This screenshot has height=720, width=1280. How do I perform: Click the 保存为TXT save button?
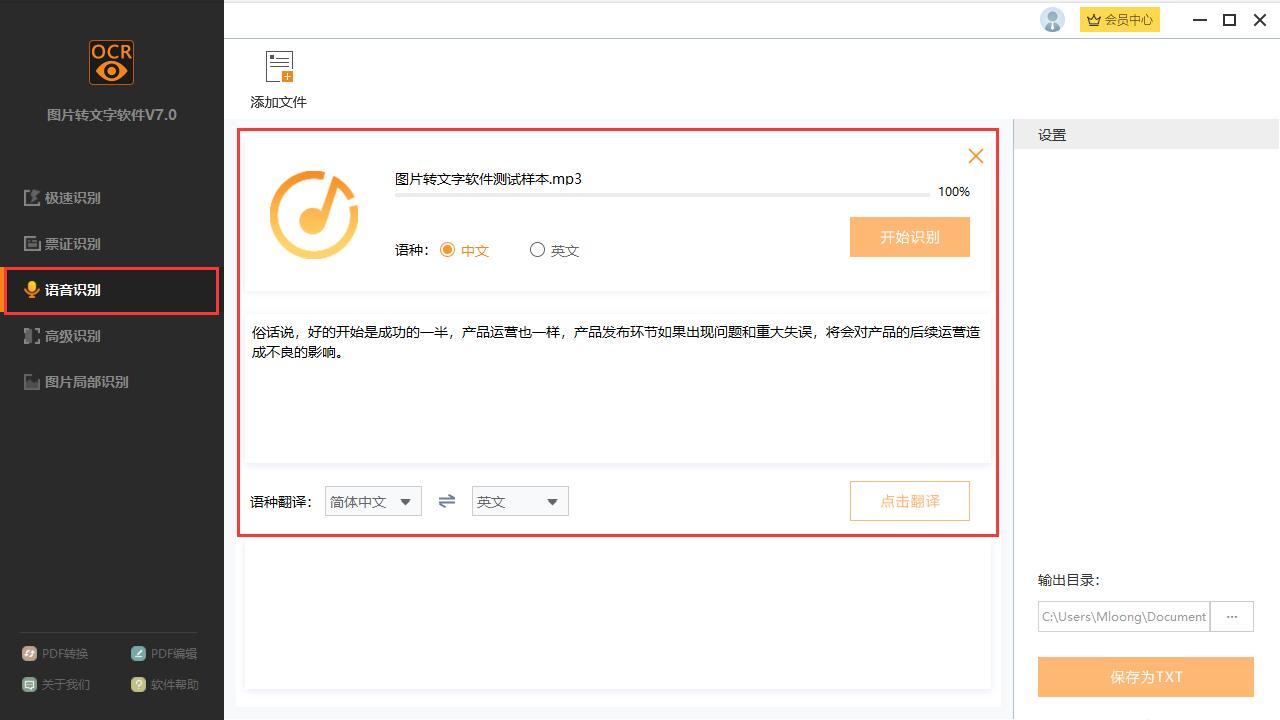[1146, 677]
